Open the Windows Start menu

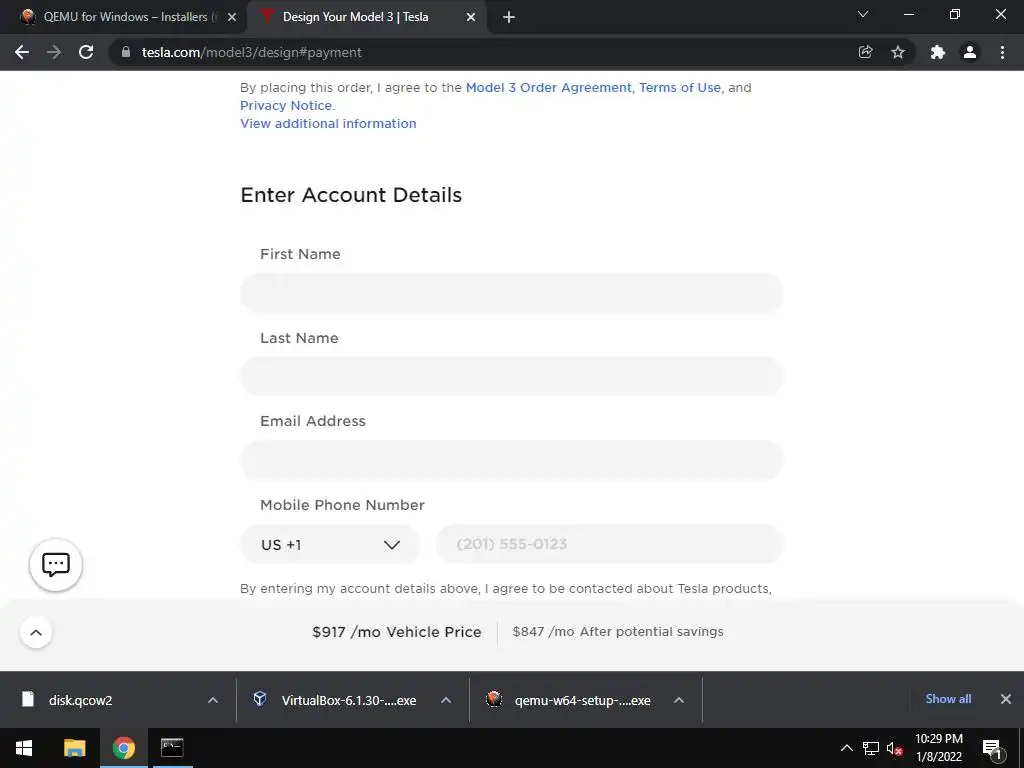point(24,748)
